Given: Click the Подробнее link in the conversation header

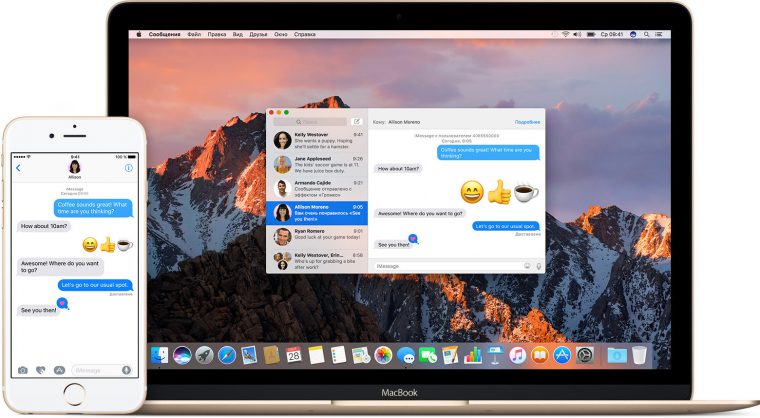Looking at the screenshot, I should pos(527,122).
